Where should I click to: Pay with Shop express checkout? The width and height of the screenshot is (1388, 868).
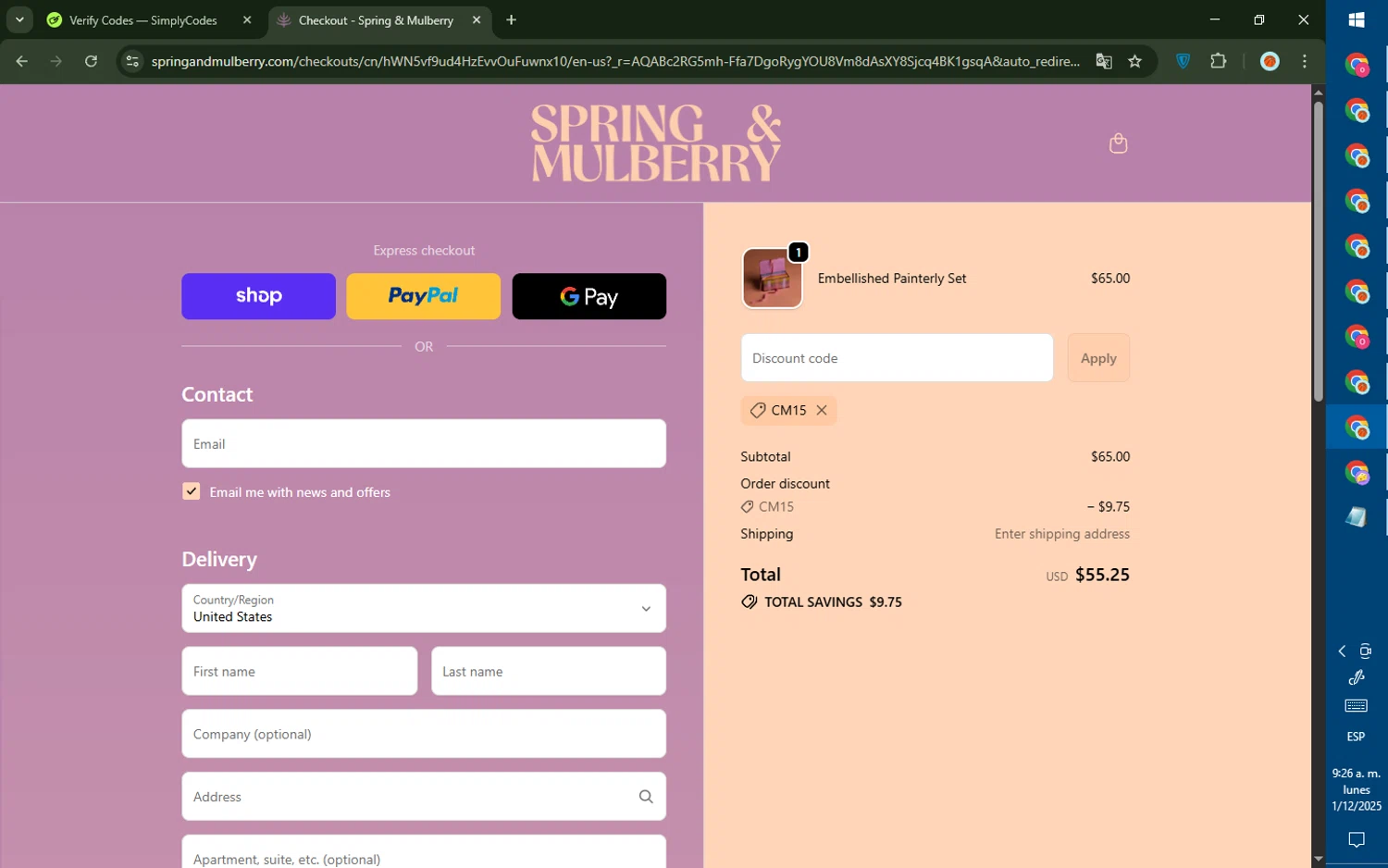[258, 296]
